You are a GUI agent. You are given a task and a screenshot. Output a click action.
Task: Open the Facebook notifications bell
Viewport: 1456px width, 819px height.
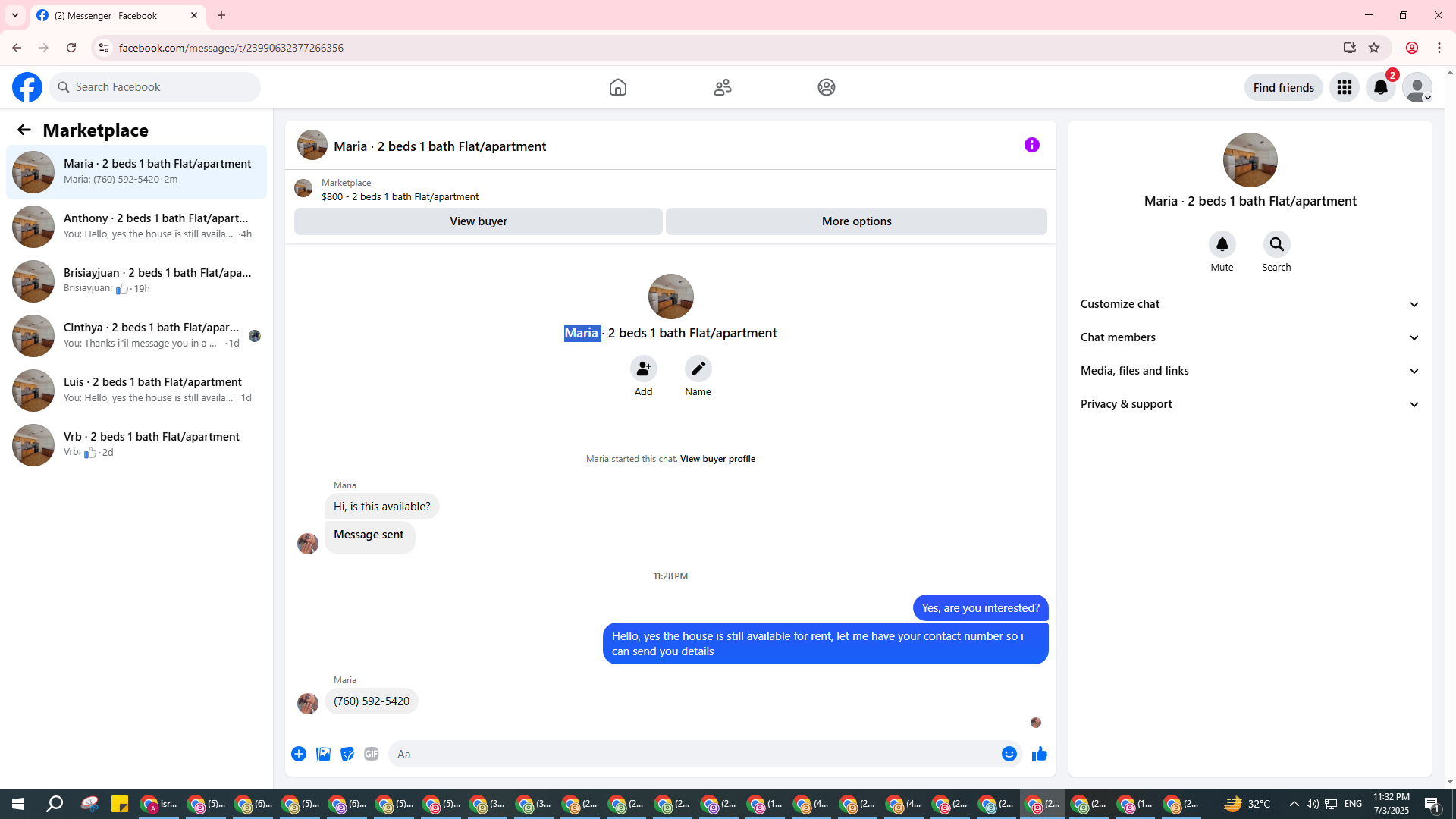click(1380, 87)
